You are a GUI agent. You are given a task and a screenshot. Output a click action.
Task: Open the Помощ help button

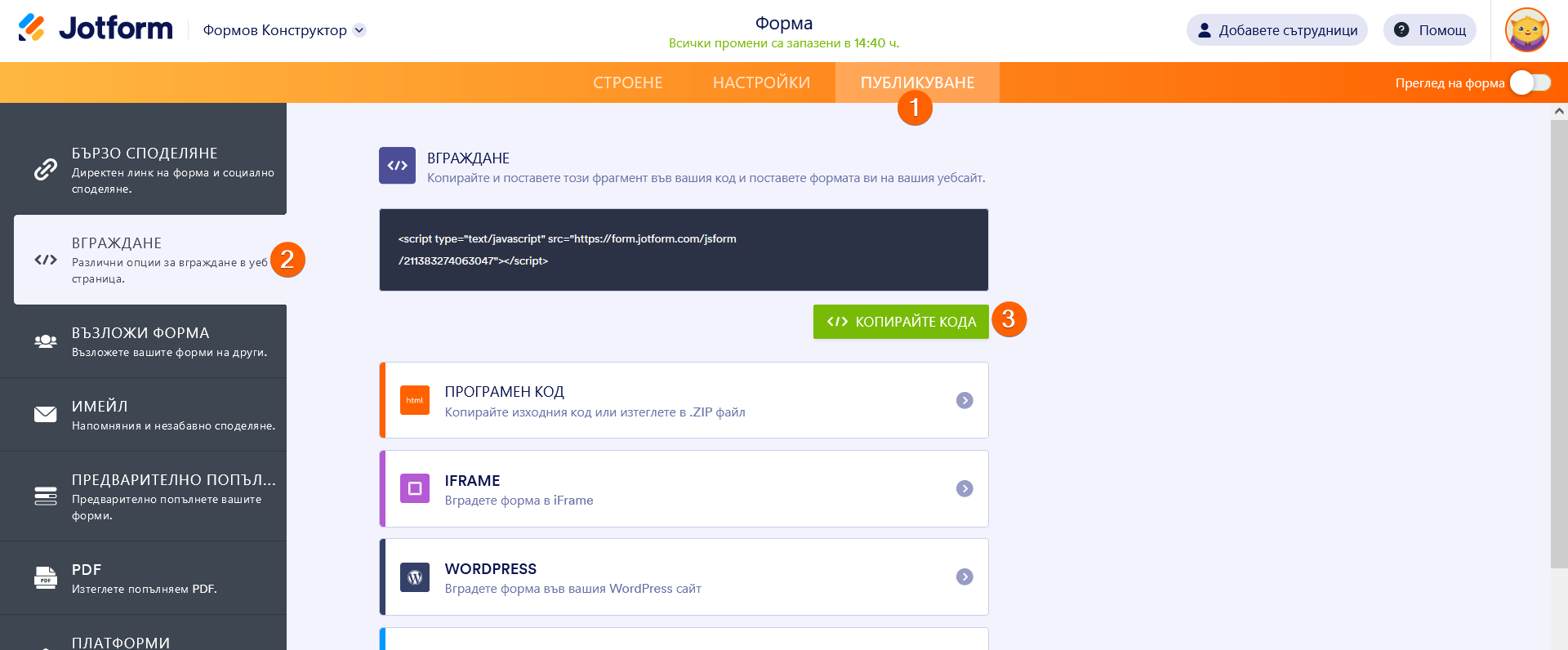point(1429,30)
